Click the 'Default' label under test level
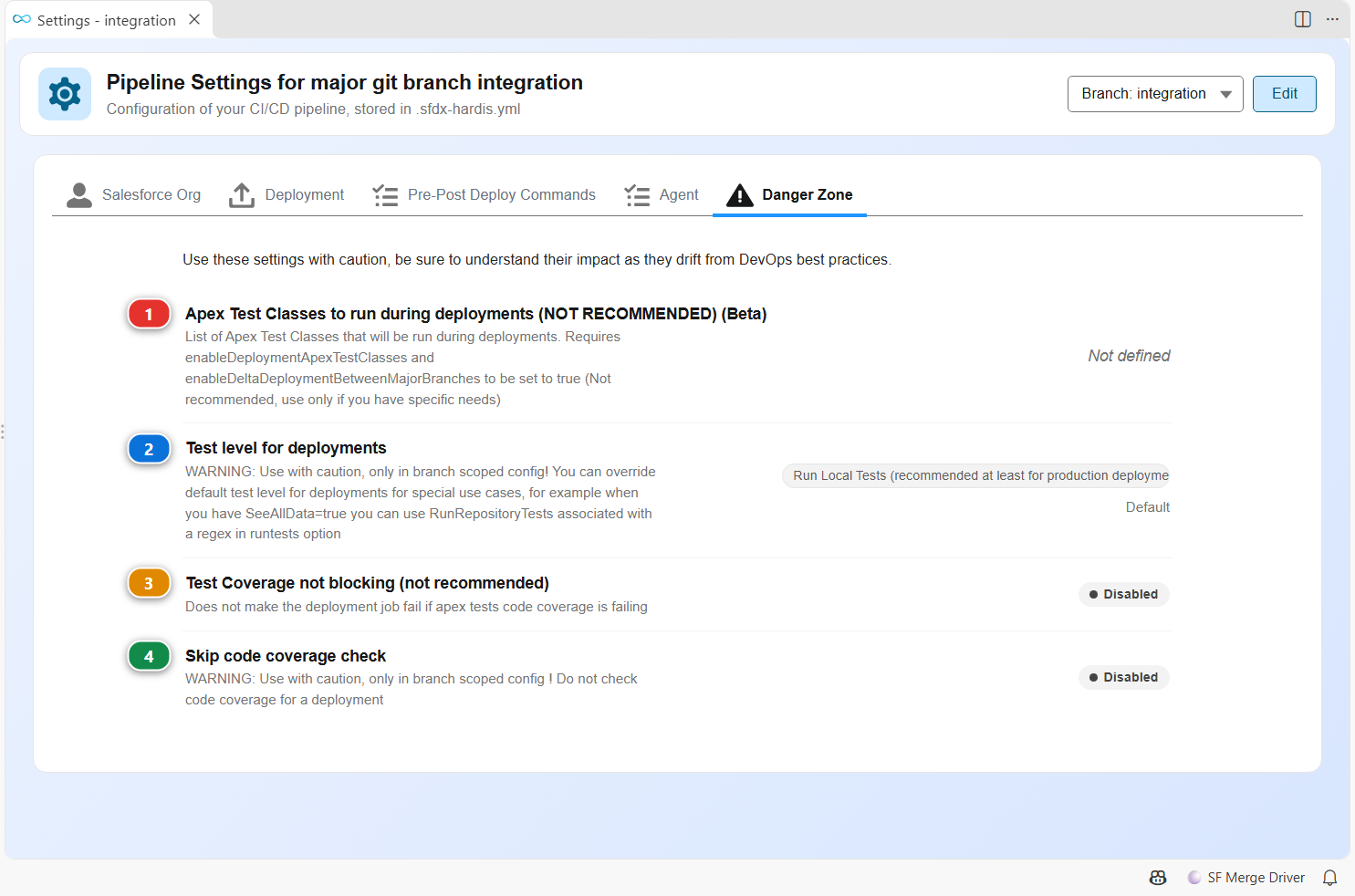 coord(1148,507)
